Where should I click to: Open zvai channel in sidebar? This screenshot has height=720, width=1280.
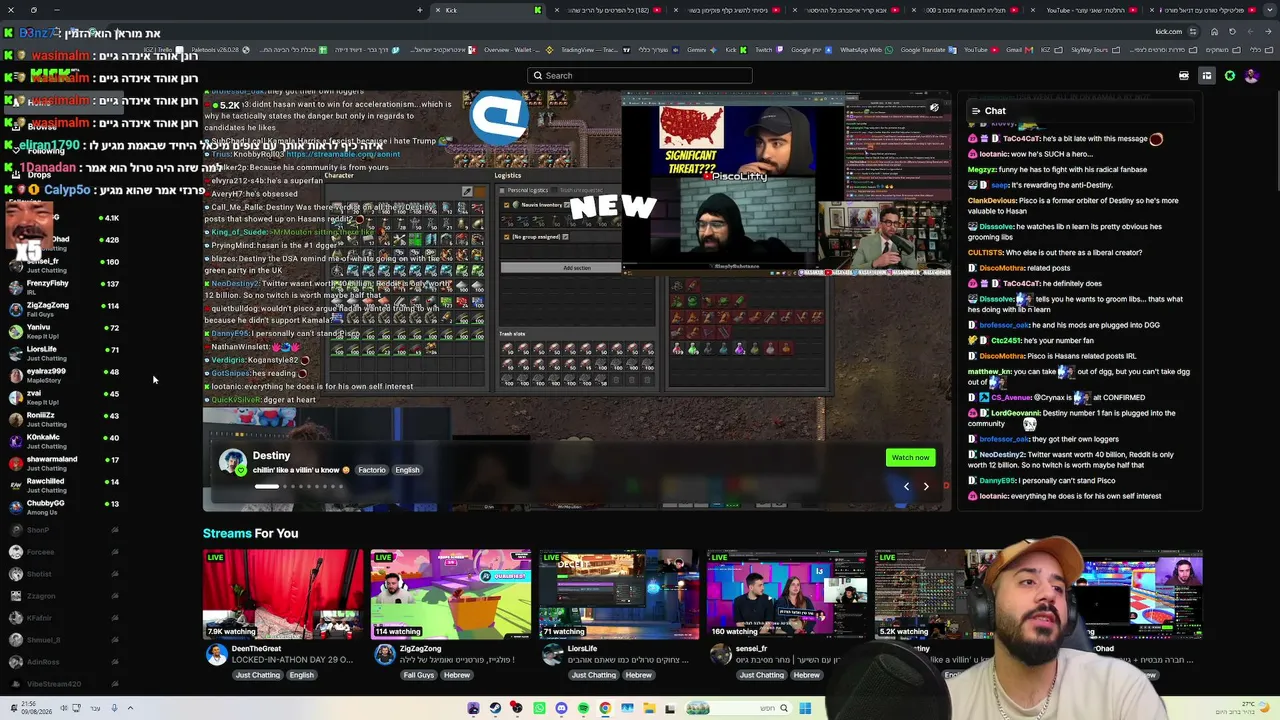click(62, 397)
